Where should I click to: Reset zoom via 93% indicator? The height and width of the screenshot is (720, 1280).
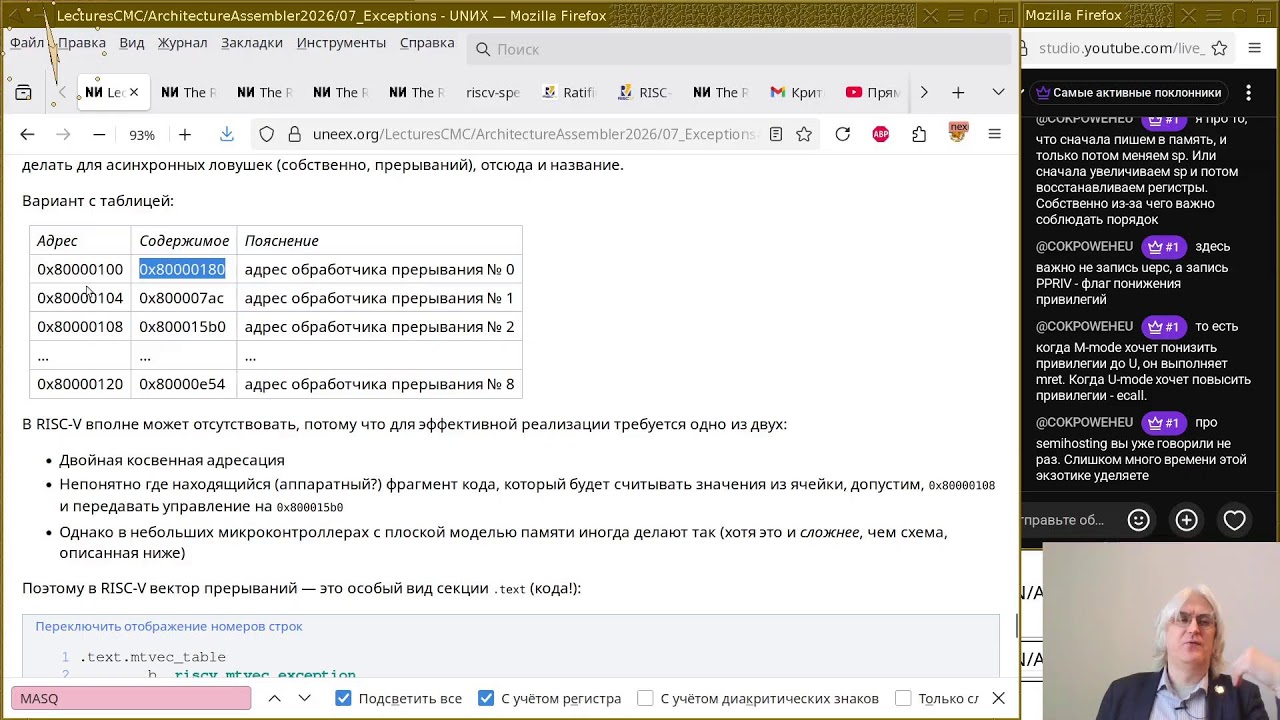click(x=141, y=134)
